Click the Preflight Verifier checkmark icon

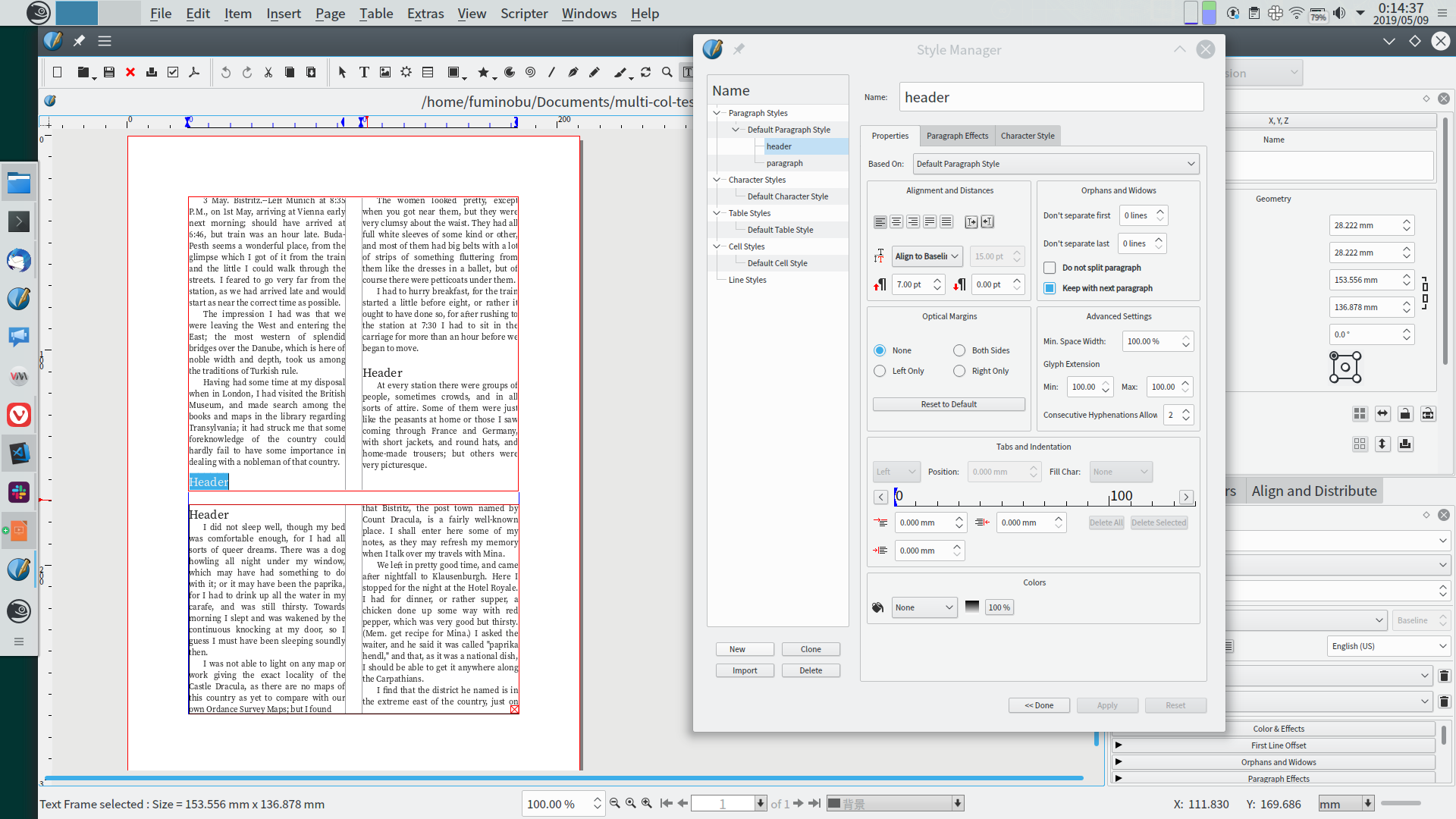click(173, 72)
